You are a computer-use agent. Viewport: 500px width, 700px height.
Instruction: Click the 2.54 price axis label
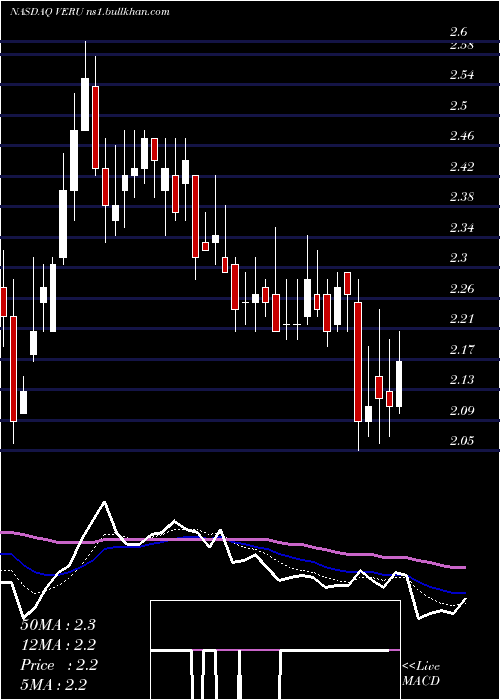462,75
